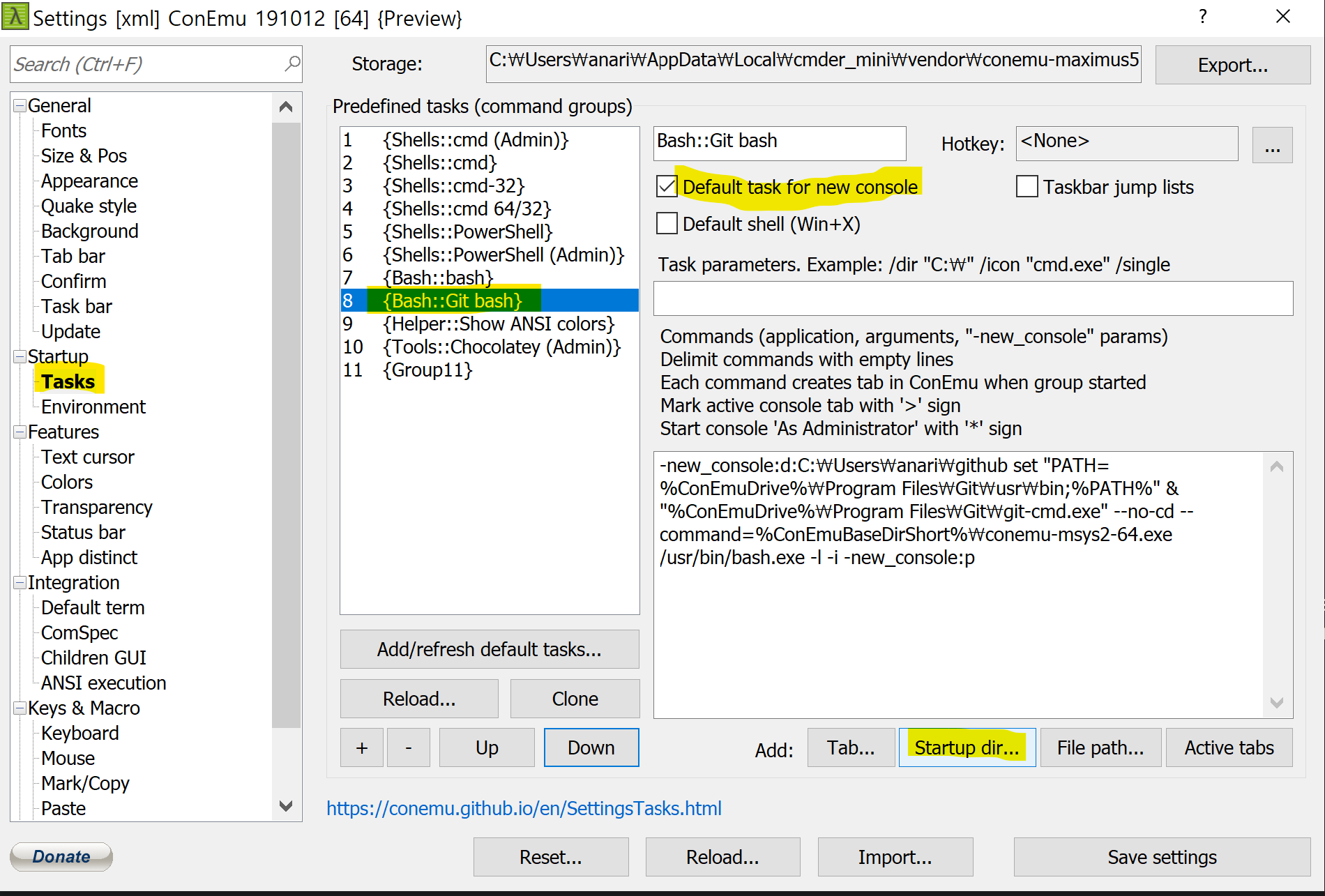This screenshot has height=896, width=1325.
Task: Open Size & Pos settings
Action: [84, 156]
